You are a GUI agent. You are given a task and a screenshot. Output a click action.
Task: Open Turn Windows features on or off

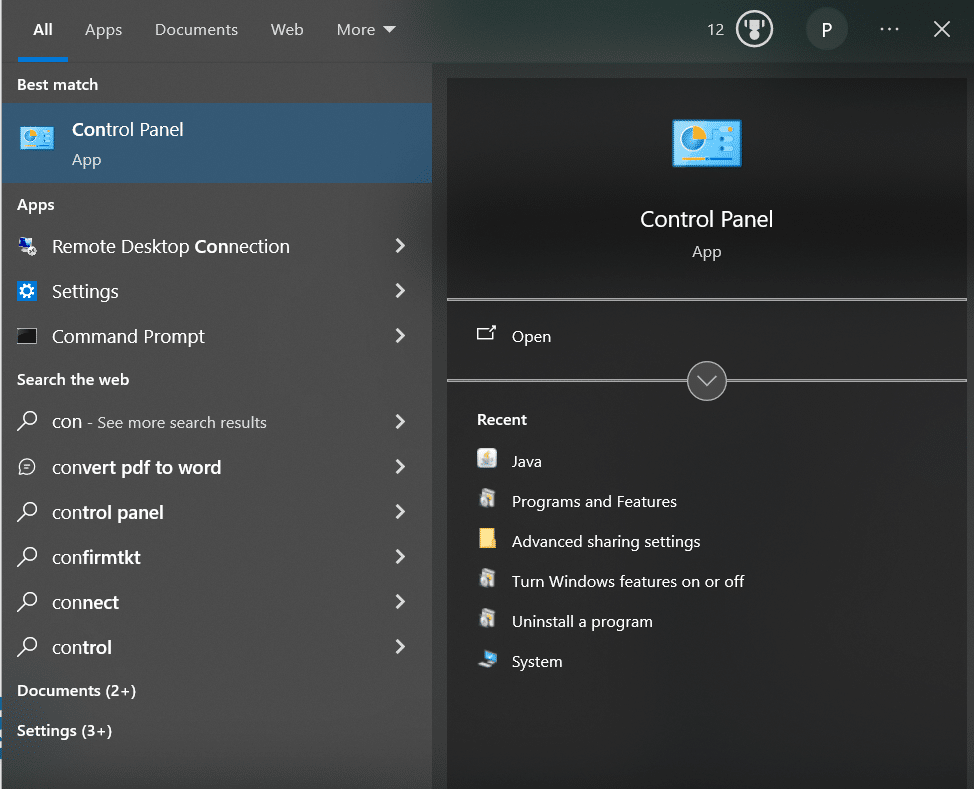point(627,581)
